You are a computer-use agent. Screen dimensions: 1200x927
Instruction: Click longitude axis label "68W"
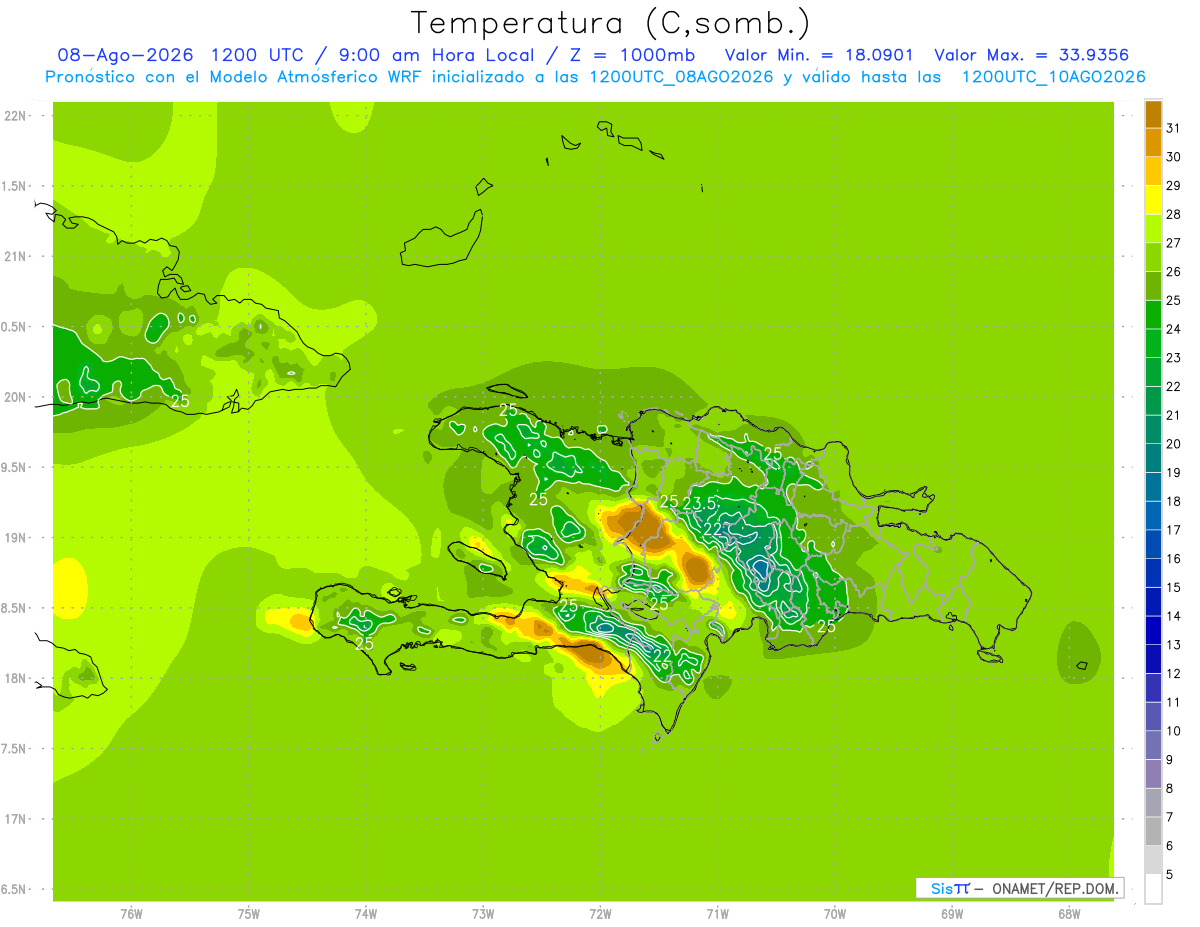point(1069,914)
